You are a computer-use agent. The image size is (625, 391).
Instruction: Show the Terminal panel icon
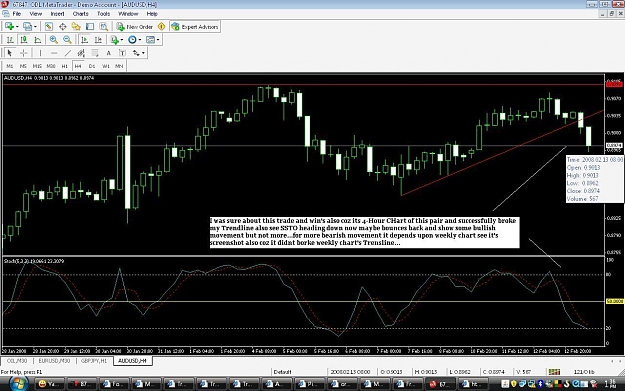pyautogui.click(x=90, y=27)
